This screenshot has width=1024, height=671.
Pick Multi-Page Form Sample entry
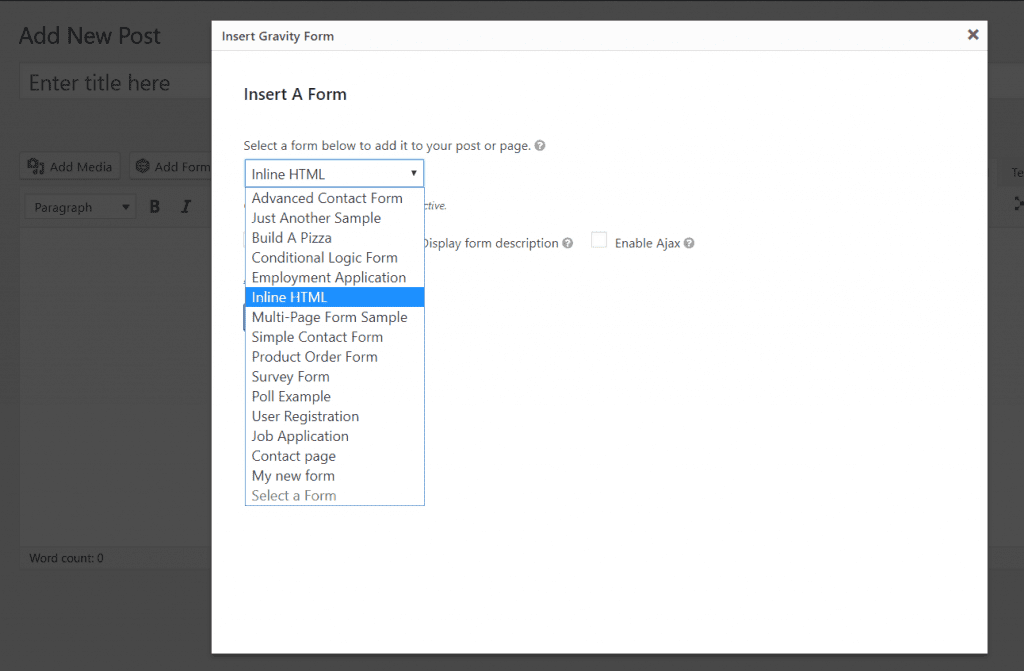pos(334,317)
